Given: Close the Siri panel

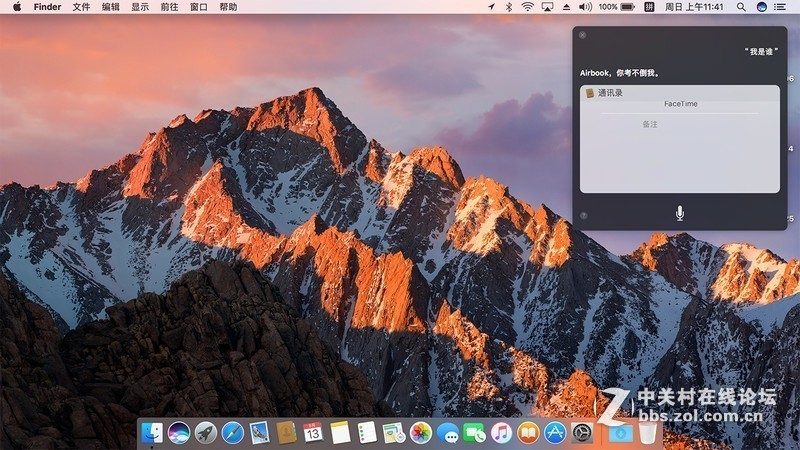Looking at the screenshot, I should pyautogui.click(x=583, y=35).
